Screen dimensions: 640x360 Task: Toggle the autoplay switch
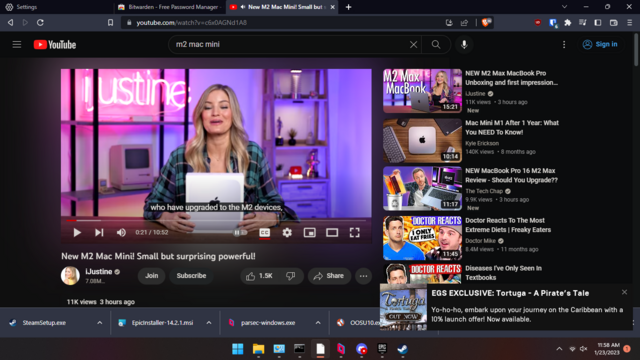(240, 233)
